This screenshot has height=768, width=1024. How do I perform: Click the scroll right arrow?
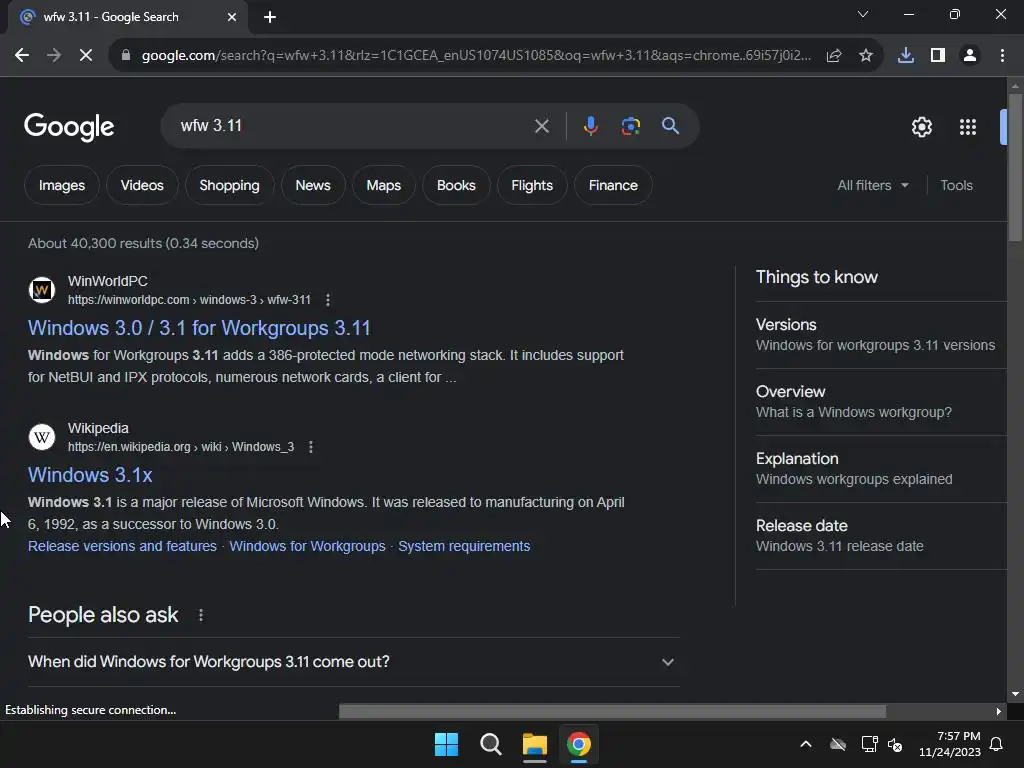999,711
